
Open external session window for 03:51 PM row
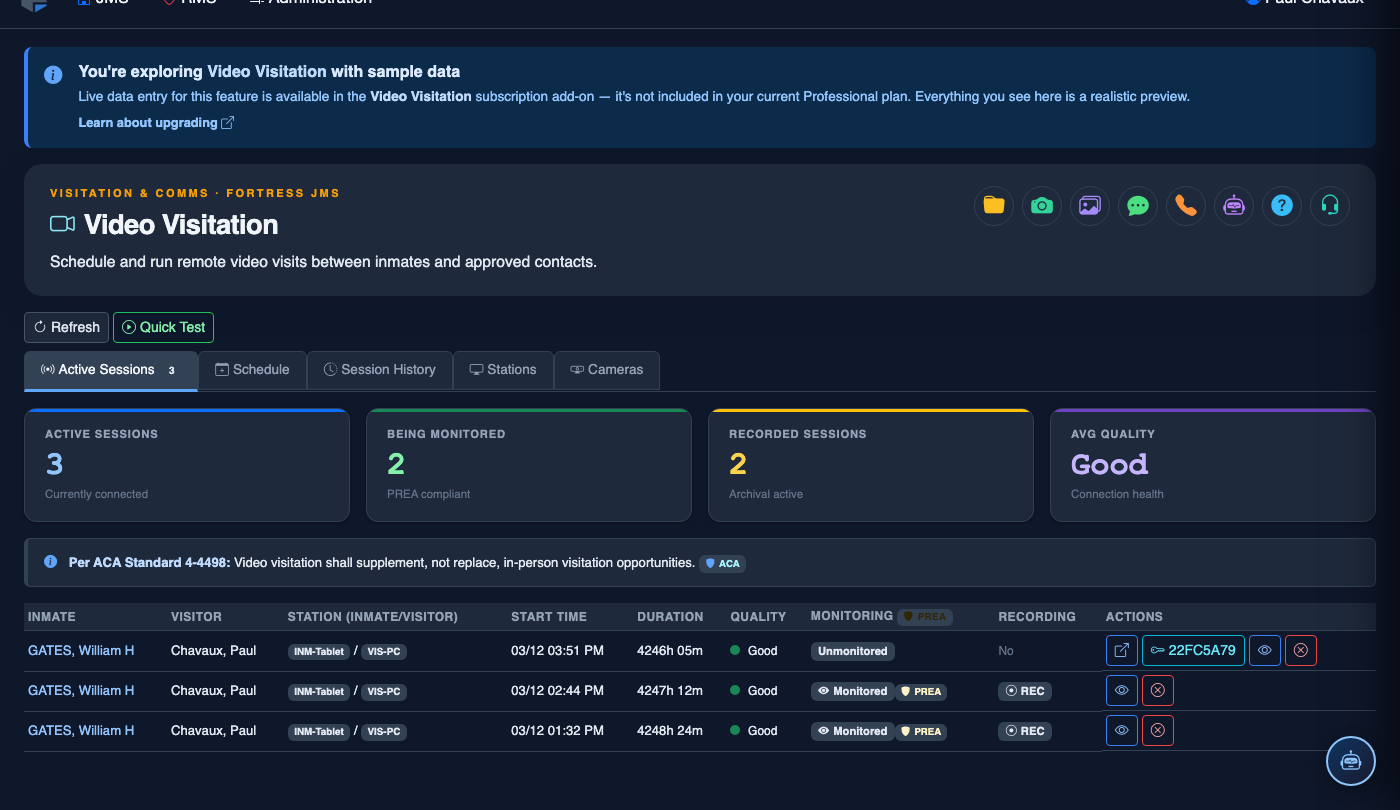1122,651
